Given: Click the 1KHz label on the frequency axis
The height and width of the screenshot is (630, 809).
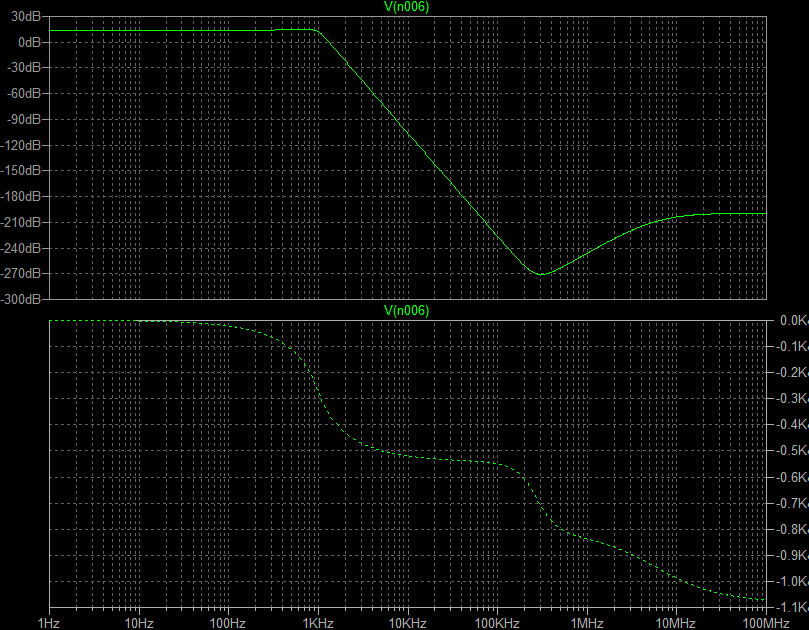Looking at the screenshot, I should (319, 622).
